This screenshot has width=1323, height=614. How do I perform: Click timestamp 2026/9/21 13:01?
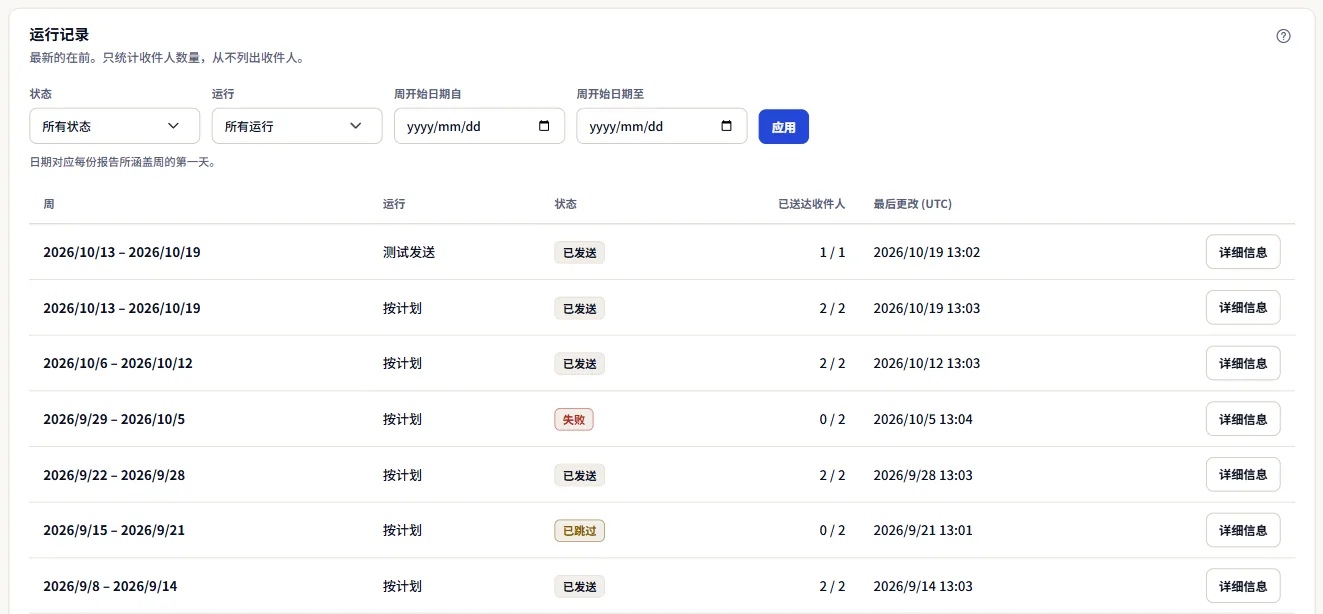(923, 530)
